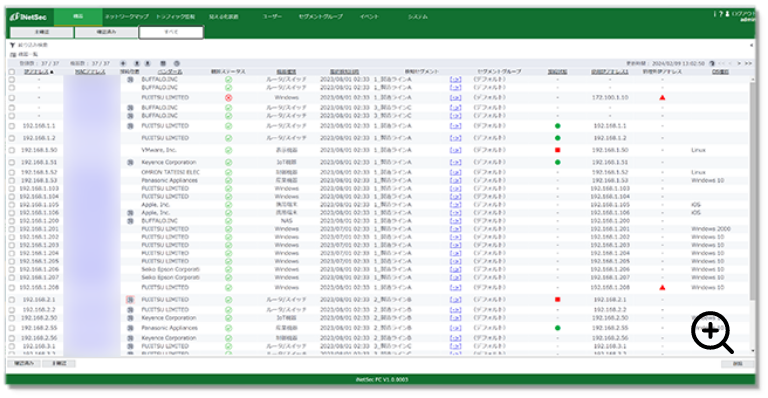Image resolution: width=768 pixels, height=398 pixels.
Task: Go to next page with the > arrow
Action: click(739, 64)
